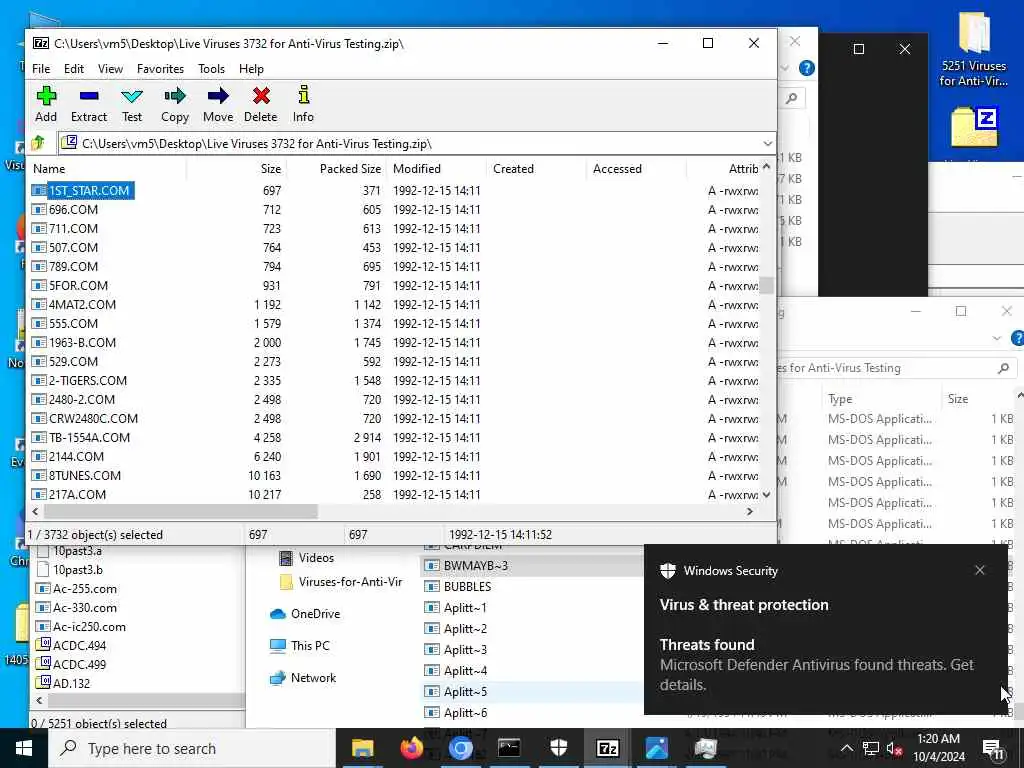This screenshot has height=768, width=1024.
Task: Click the vertical scrollbar down arrow in 7-Zip
Action: (767, 494)
